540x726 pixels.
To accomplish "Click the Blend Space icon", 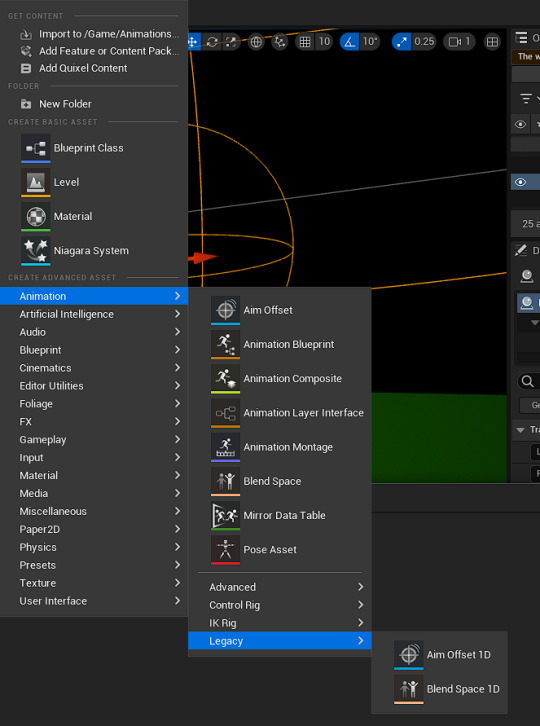I will tap(226, 482).
